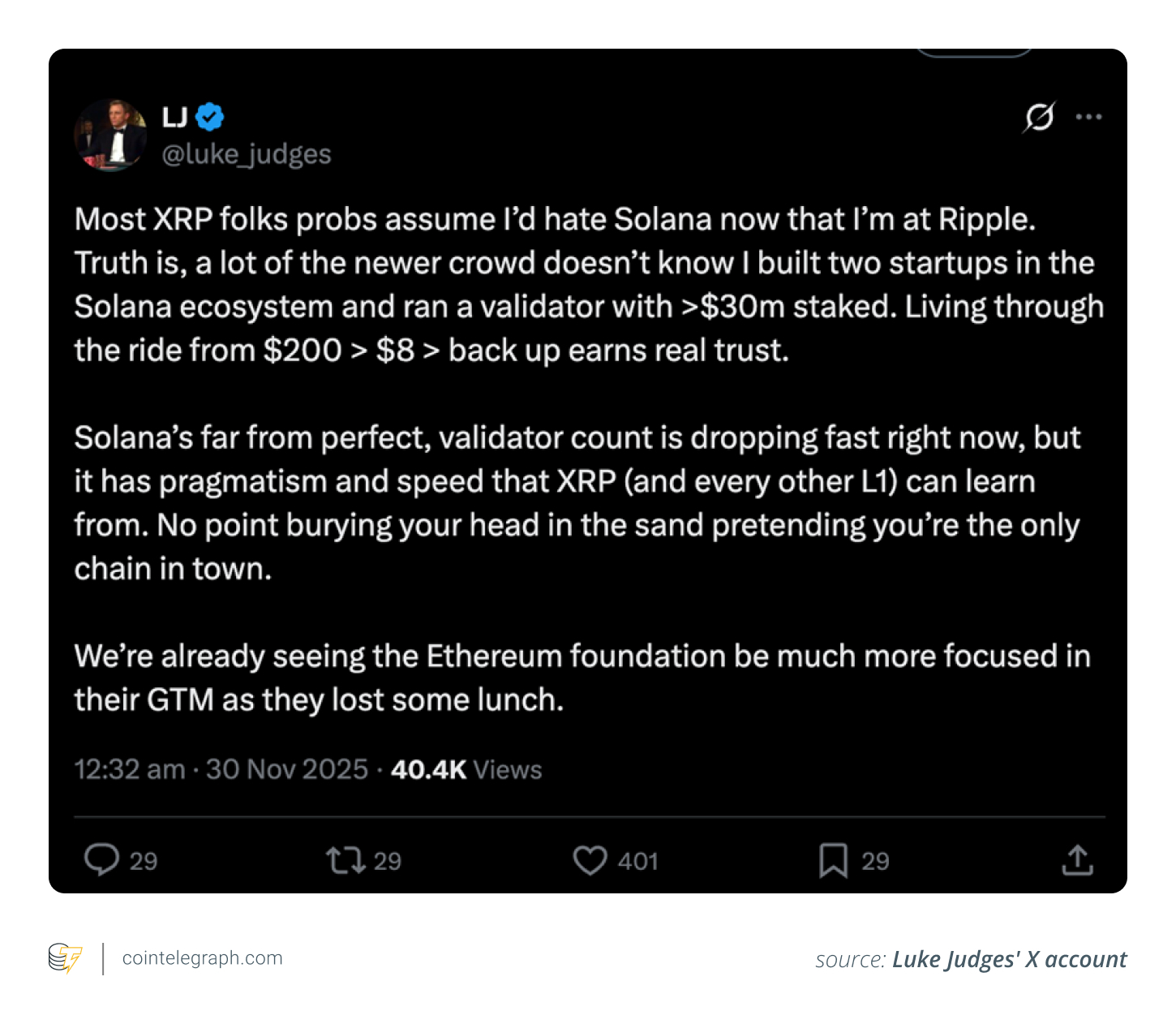This screenshot has width=1176, height=1024.
Task: Go to @luke_judges profile handle
Action: (x=247, y=153)
